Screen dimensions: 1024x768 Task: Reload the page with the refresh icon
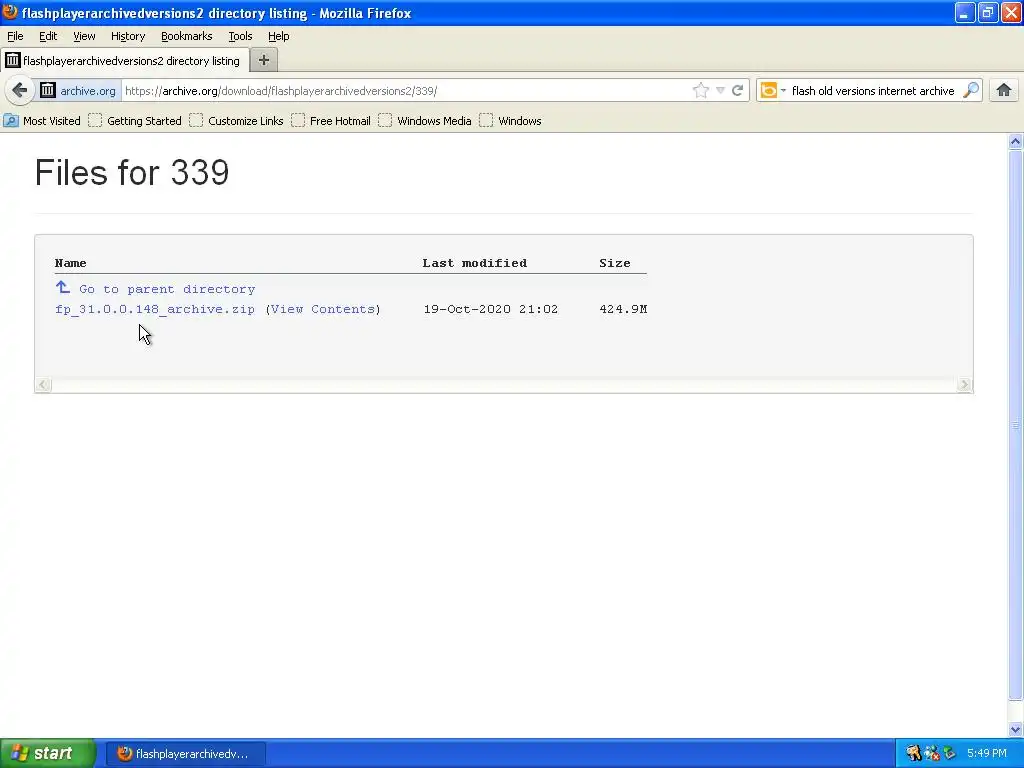(737, 90)
